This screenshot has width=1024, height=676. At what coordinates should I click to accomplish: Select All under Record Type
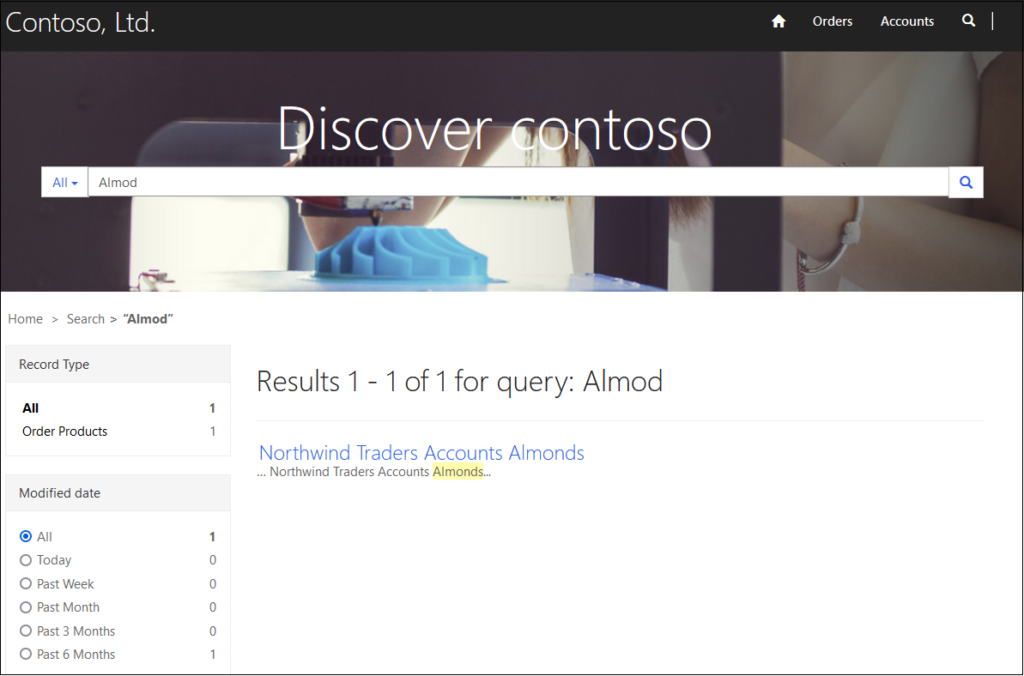pos(29,408)
